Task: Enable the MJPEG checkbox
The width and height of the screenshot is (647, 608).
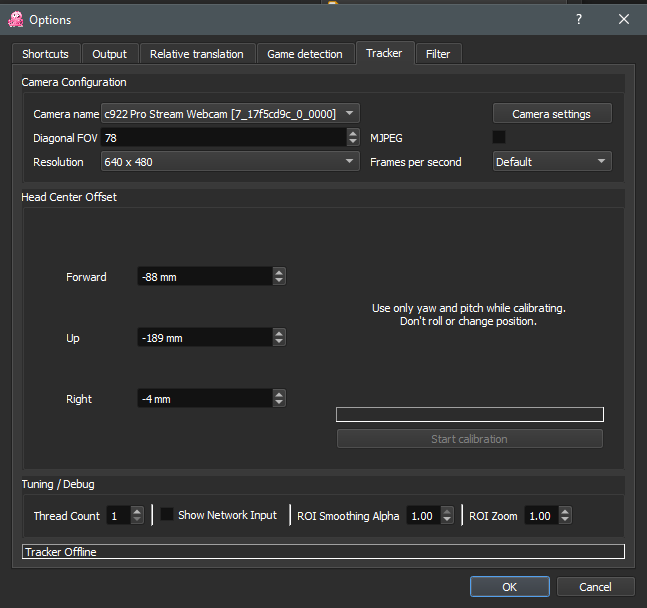Action: pyautogui.click(x=499, y=137)
